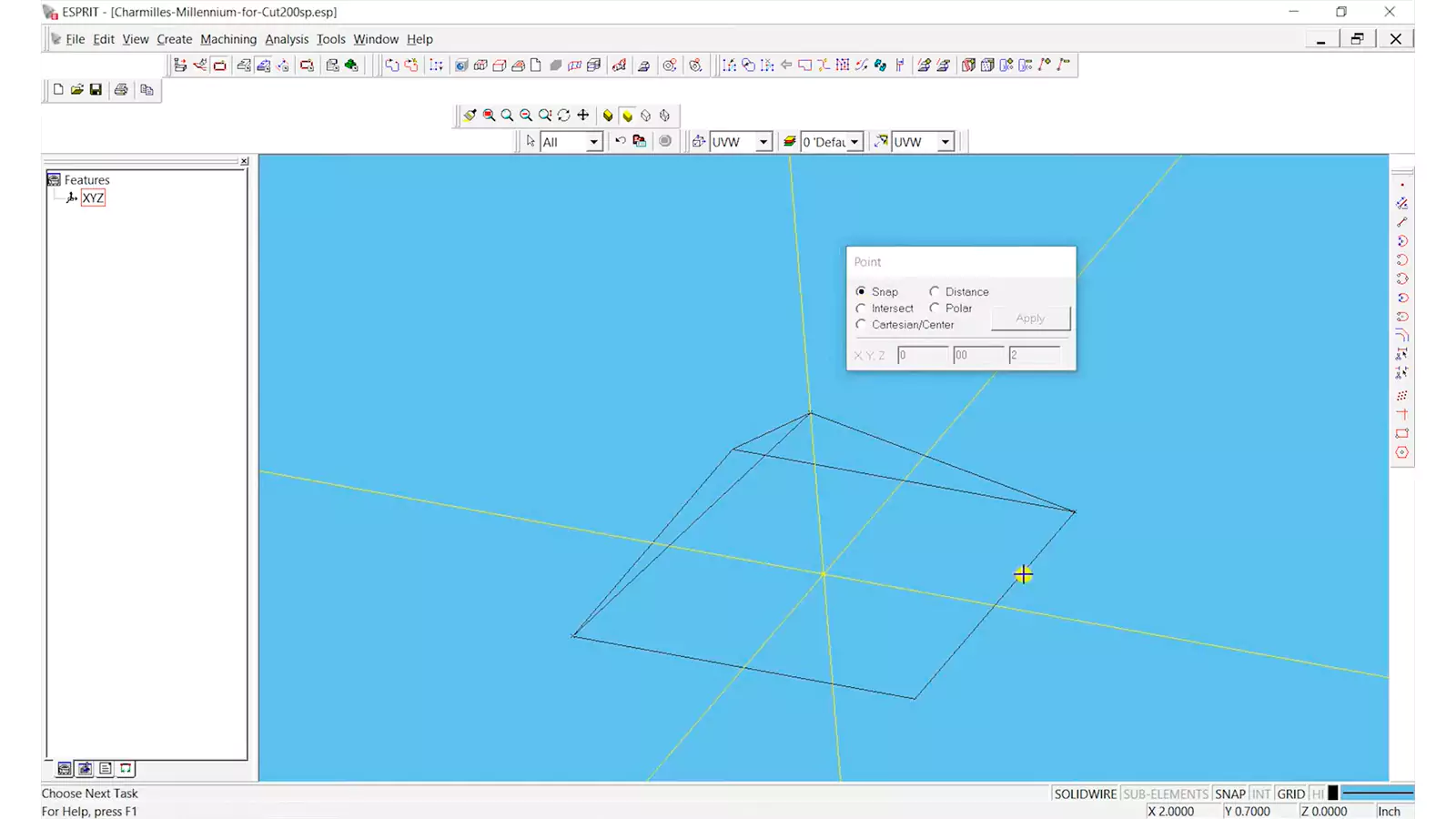The image size is (1456, 819).
Task: Open the Analysis menu
Action: click(287, 39)
